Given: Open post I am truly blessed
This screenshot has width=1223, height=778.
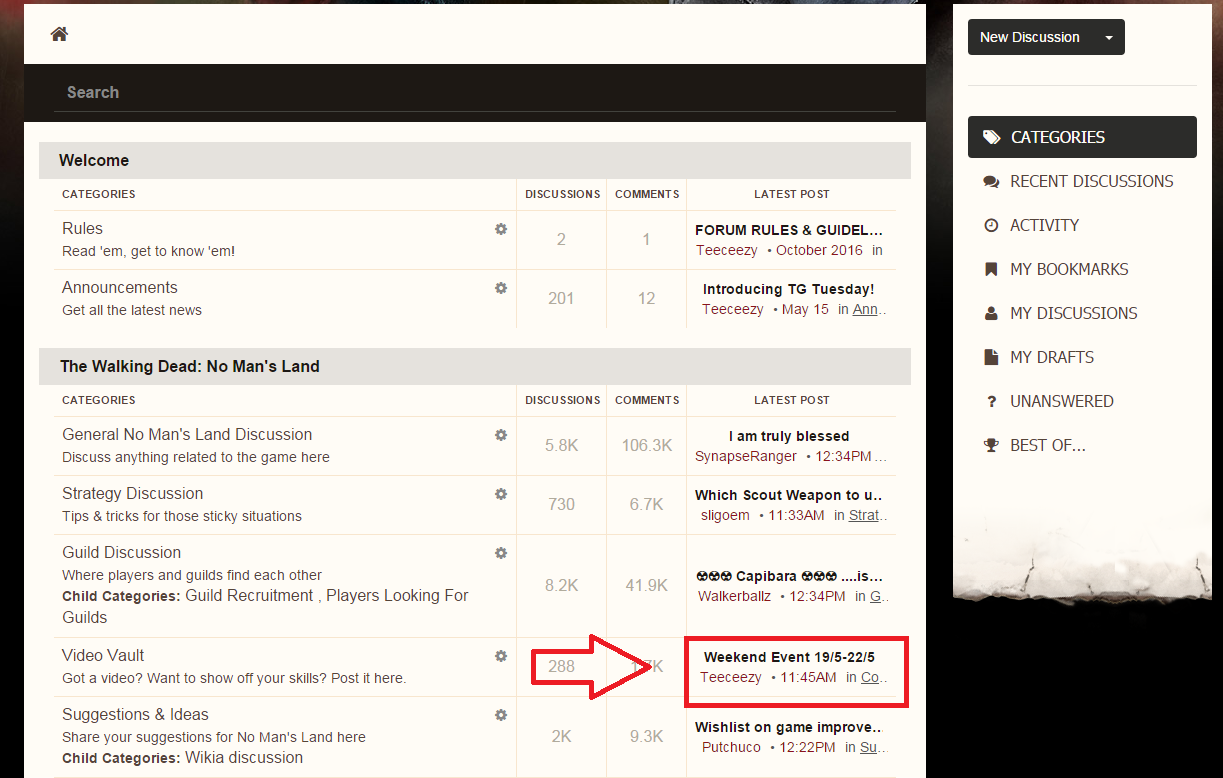Looking at the screenshot, I should [x=789, y=436].
